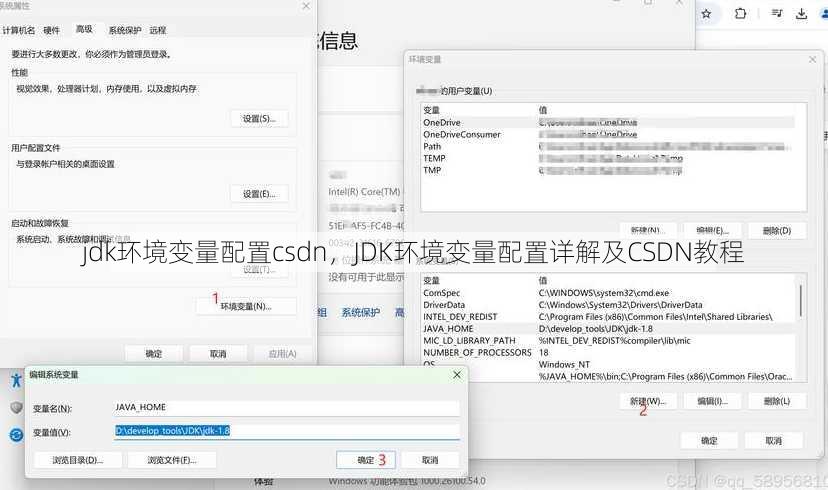The height and width of the screenshot is (490, 828).
Task: Click the 应用(A) button
Action: (283, 354)
